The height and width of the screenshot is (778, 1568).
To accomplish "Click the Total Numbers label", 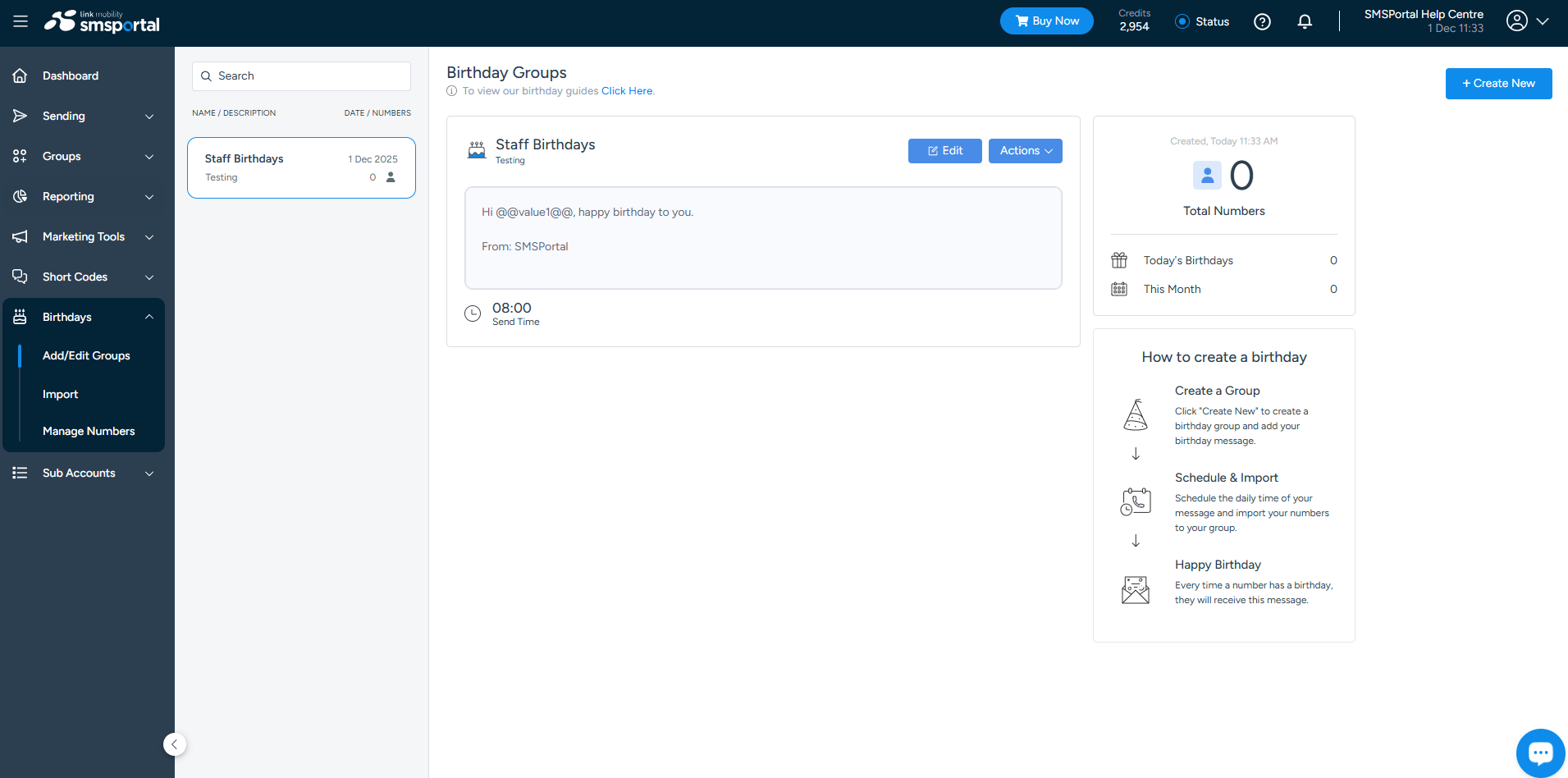I will click(1223, 211).
